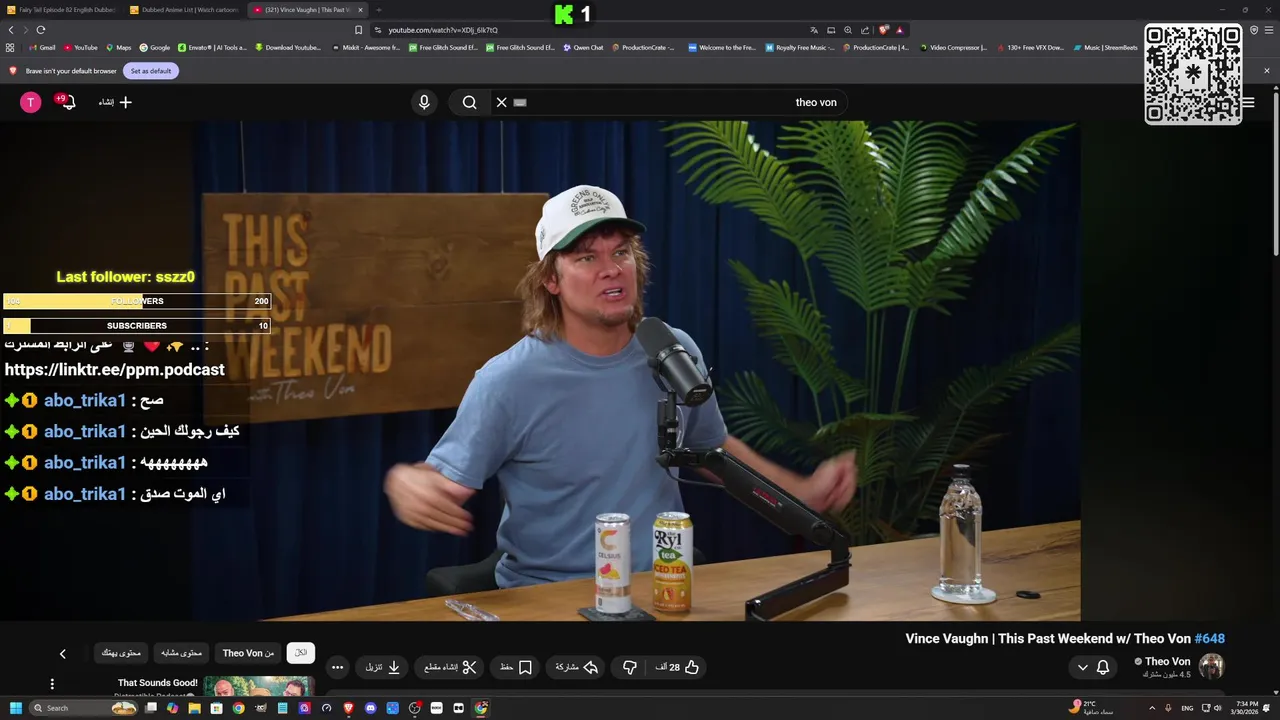1280x720 pixels.
Task: Open the Theo Von channel name link
Action: [x=1167, y=661]
